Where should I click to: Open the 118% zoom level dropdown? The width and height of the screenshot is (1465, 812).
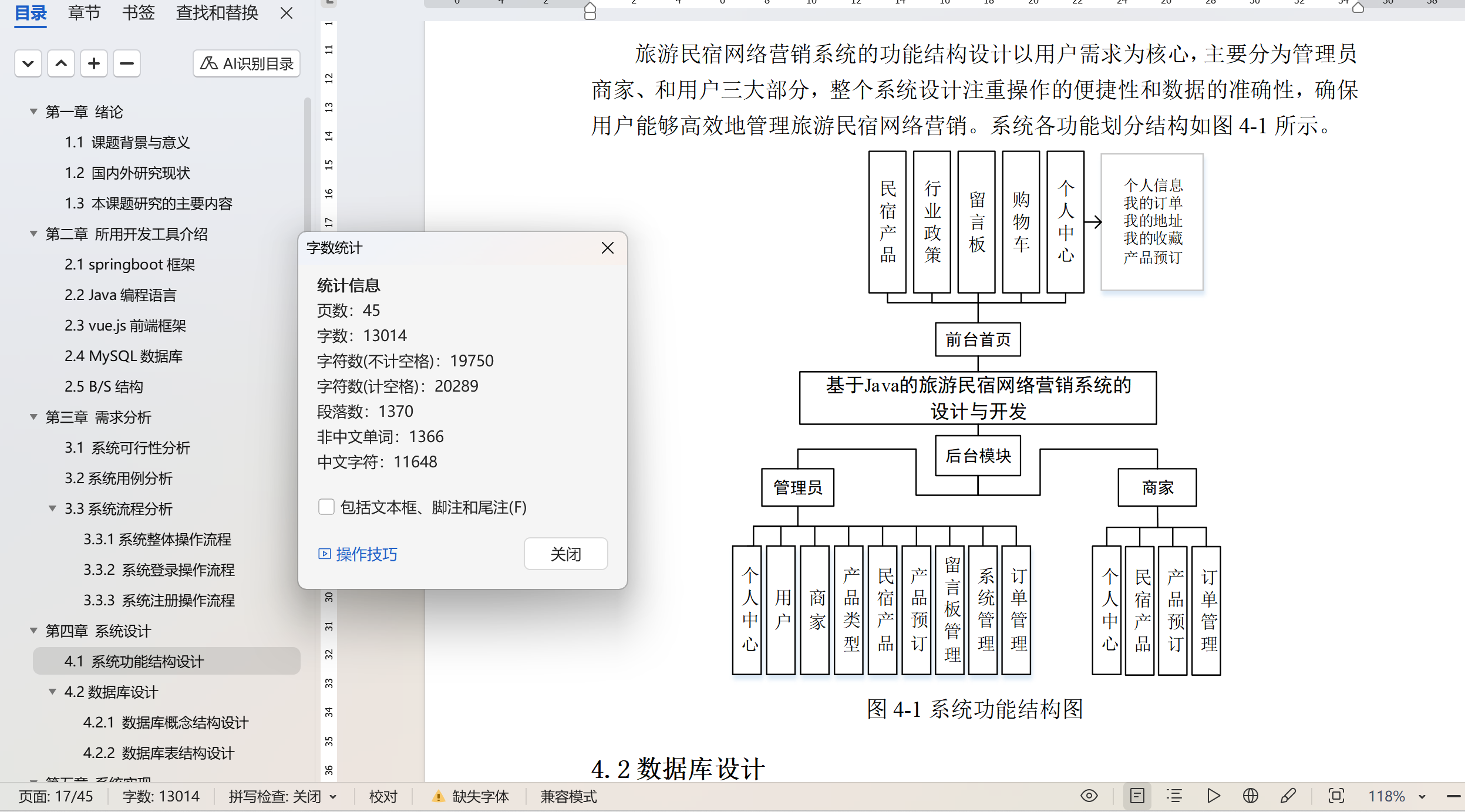point(1422,797)
